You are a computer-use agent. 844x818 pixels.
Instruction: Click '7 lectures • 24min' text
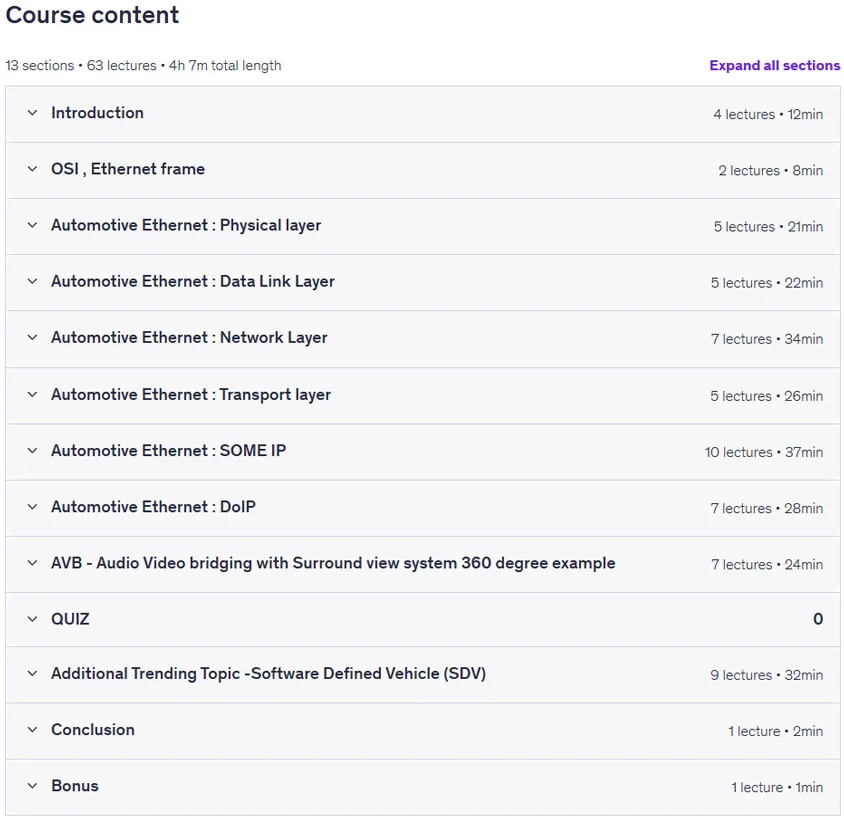click(767, 565)
